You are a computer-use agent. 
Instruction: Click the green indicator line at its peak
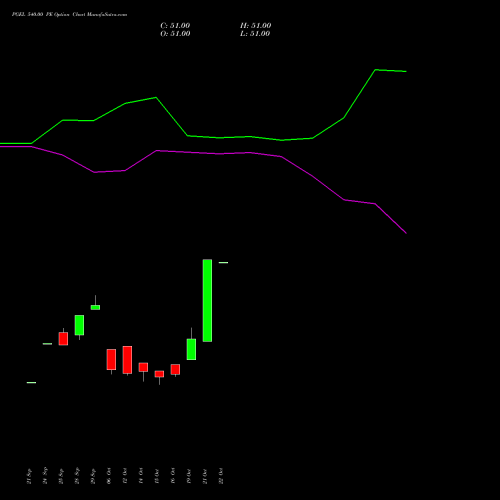point(375,70)
